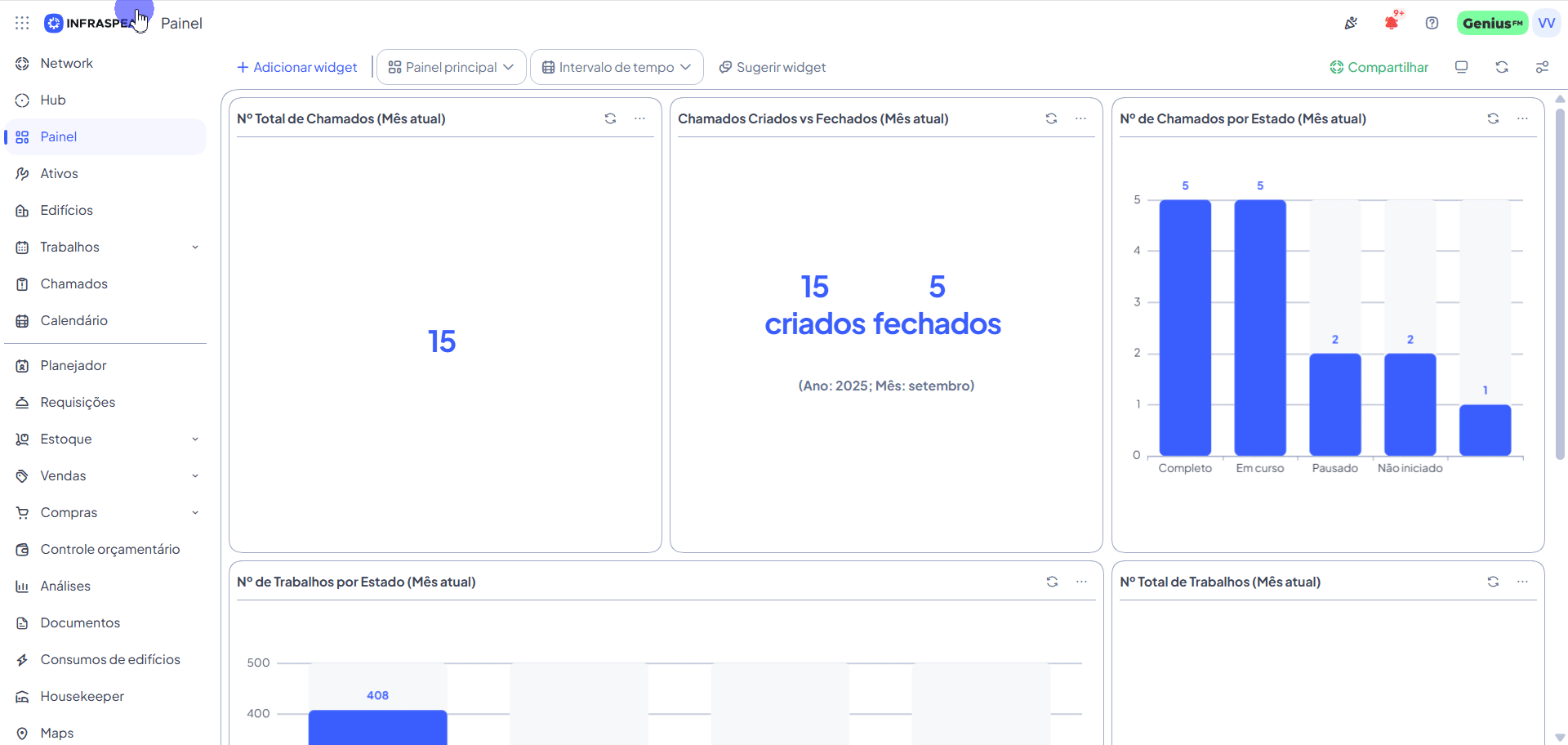Open the apps grid launcher icon
The image size is (1568, 745).
[x=22, y=23]
